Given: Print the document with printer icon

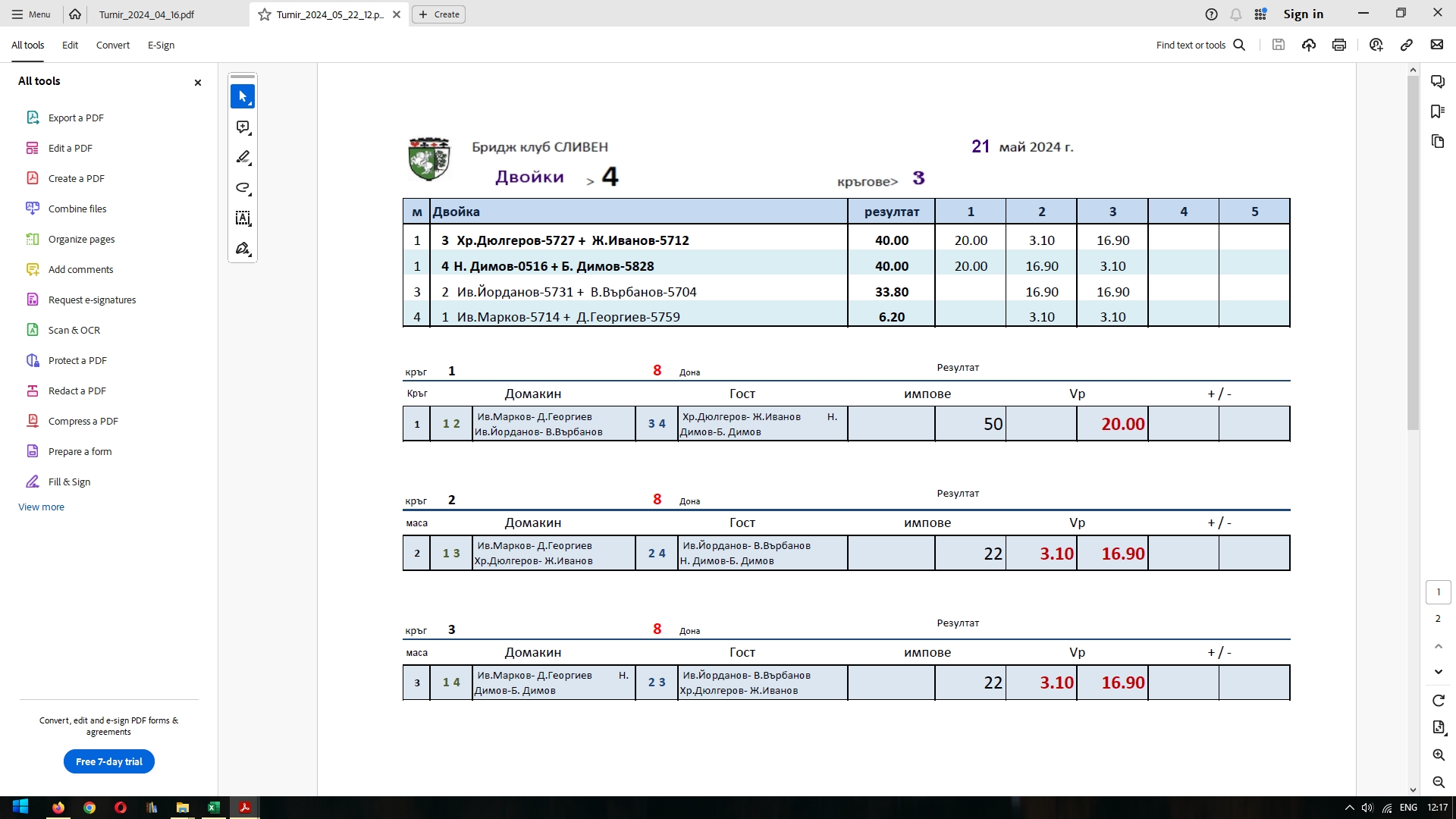Looking at the screenshot, I should tap(1339, 45).
